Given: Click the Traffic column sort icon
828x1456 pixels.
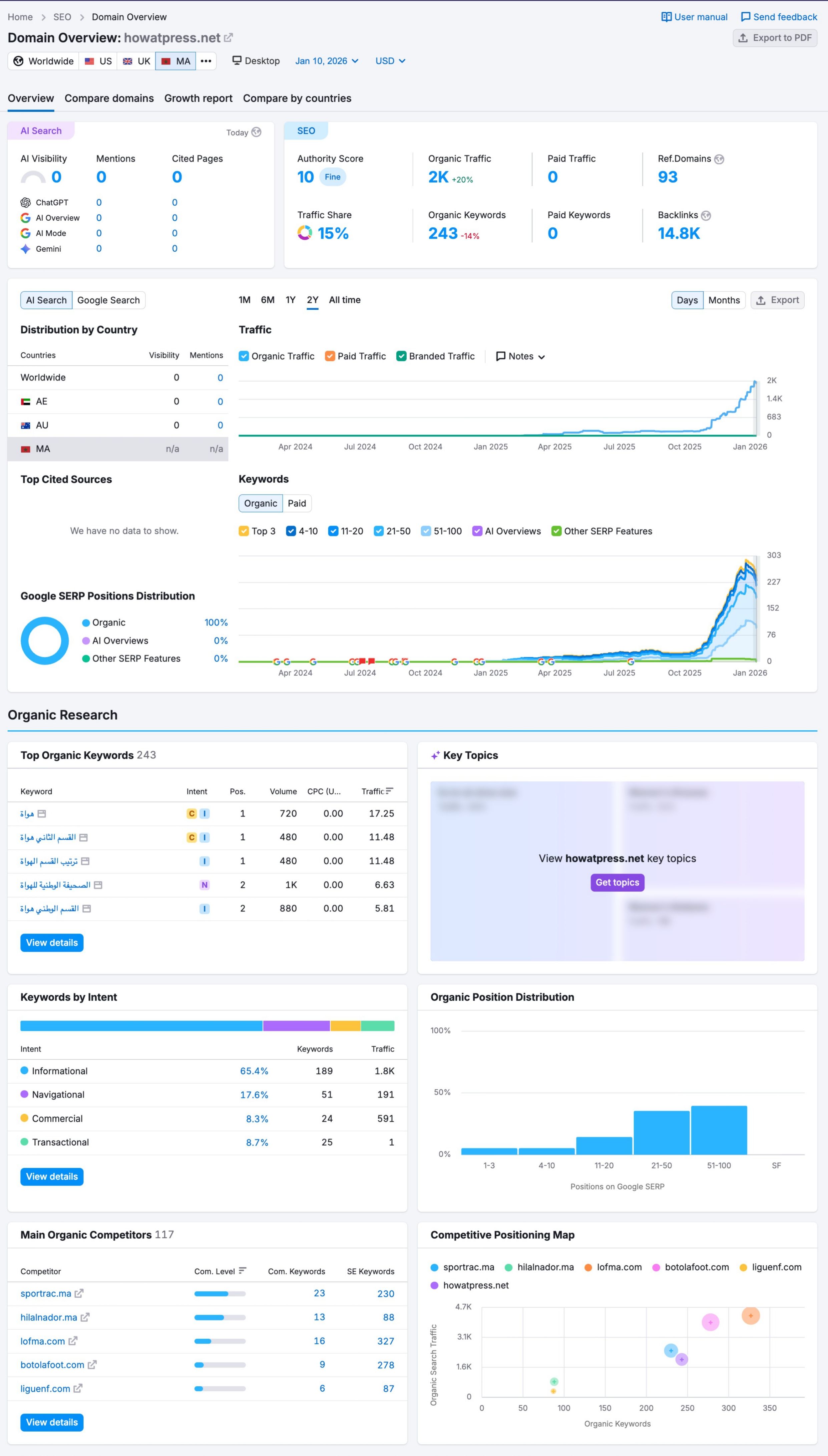Looking at the screenshot, I should (390, 791).
